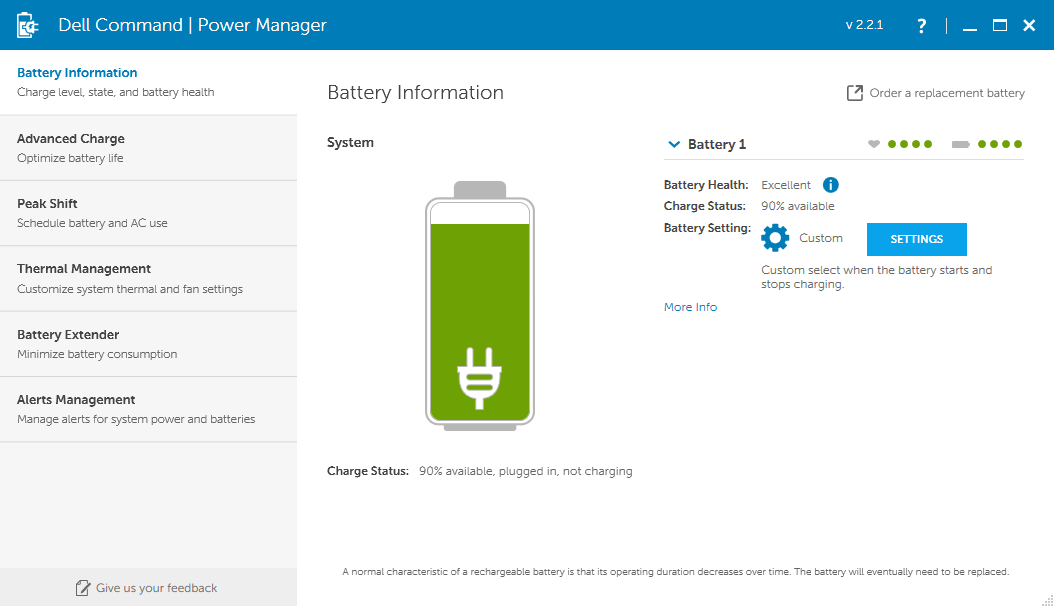This screenshot has height=606, width=1054.
Task: Click Order a replacement battery link
Action: [x=946, y=93]
